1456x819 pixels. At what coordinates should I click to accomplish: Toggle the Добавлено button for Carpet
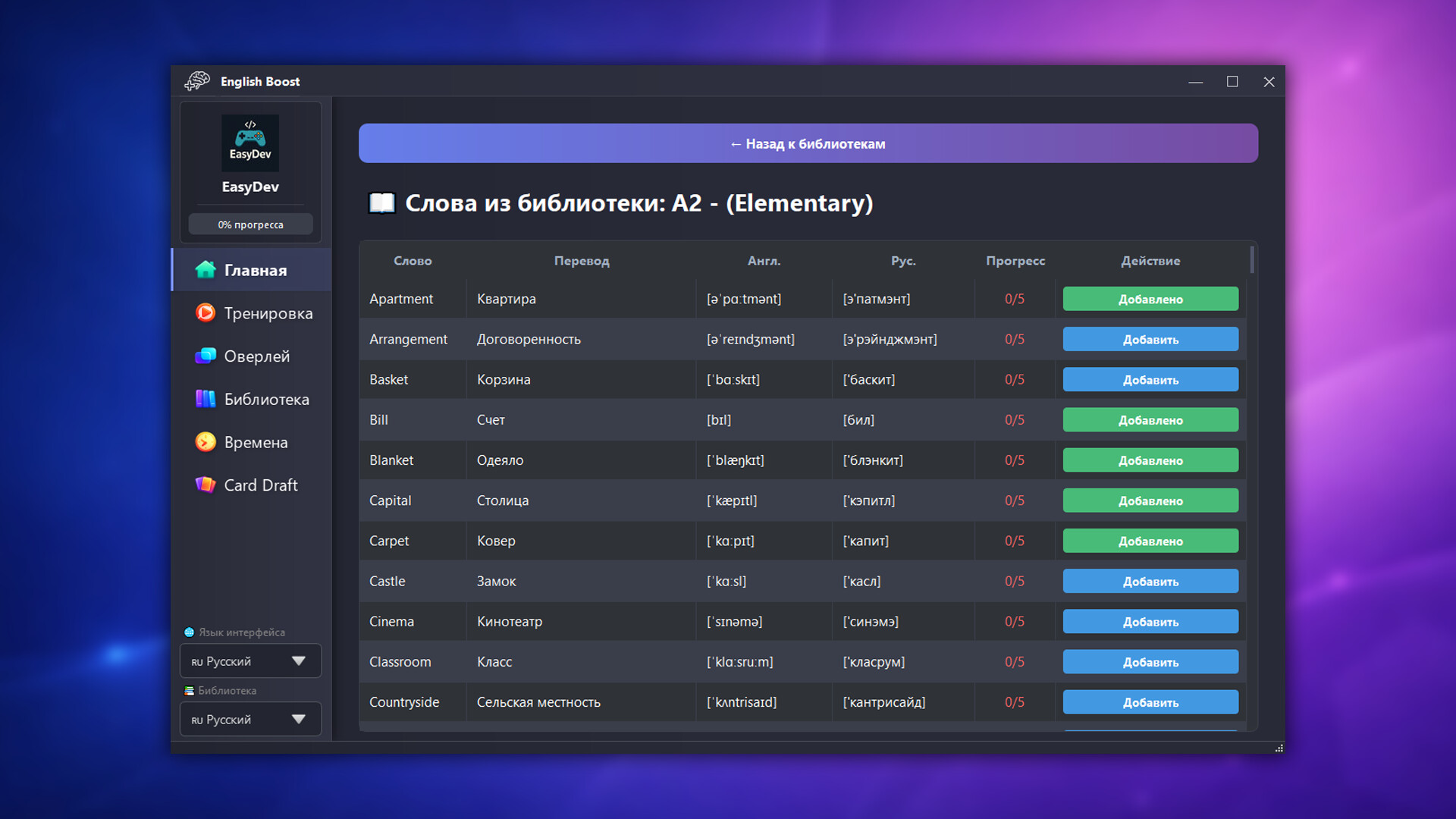click(x=1150, y=541)
